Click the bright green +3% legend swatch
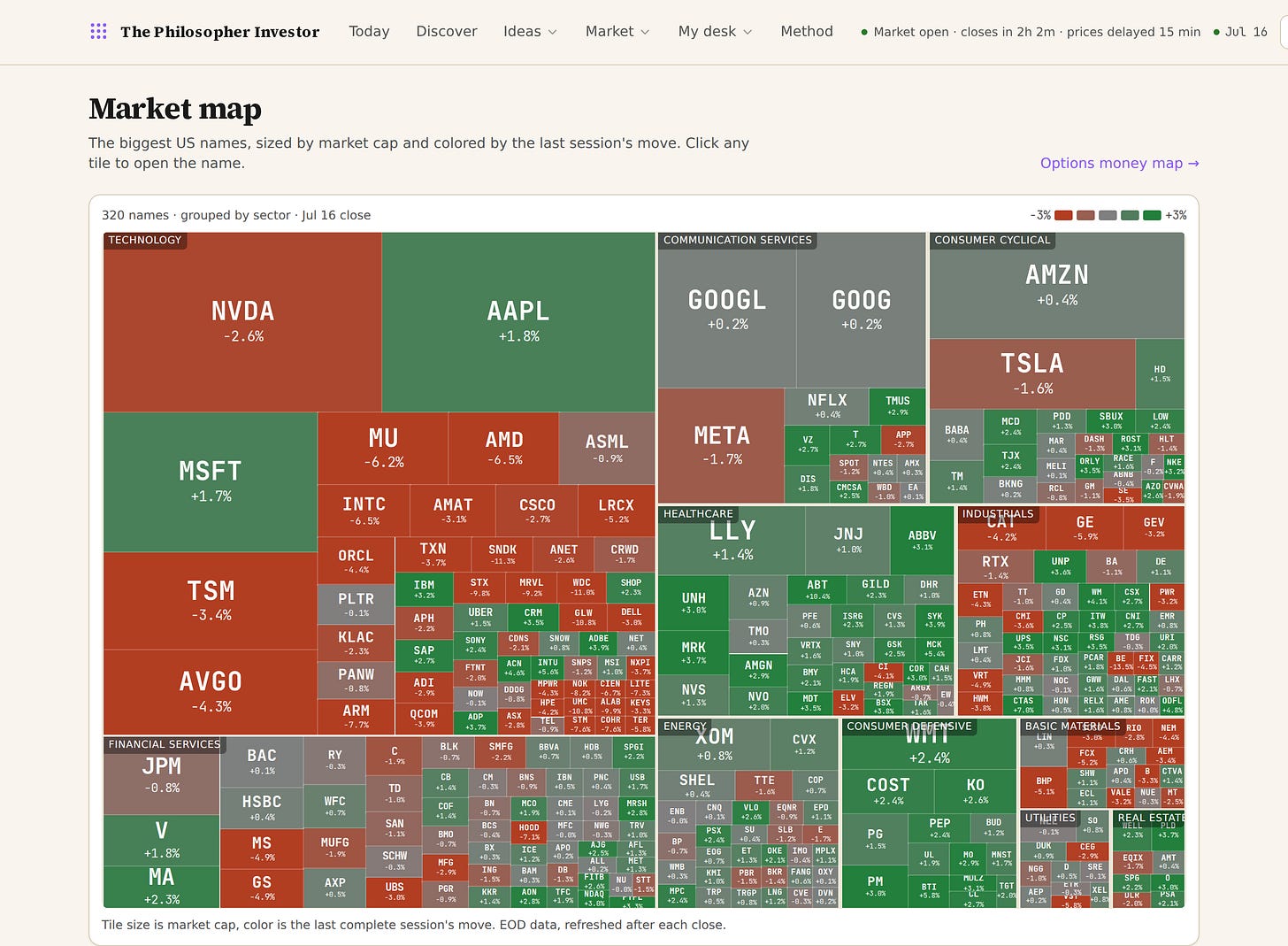 point(1152,215)
